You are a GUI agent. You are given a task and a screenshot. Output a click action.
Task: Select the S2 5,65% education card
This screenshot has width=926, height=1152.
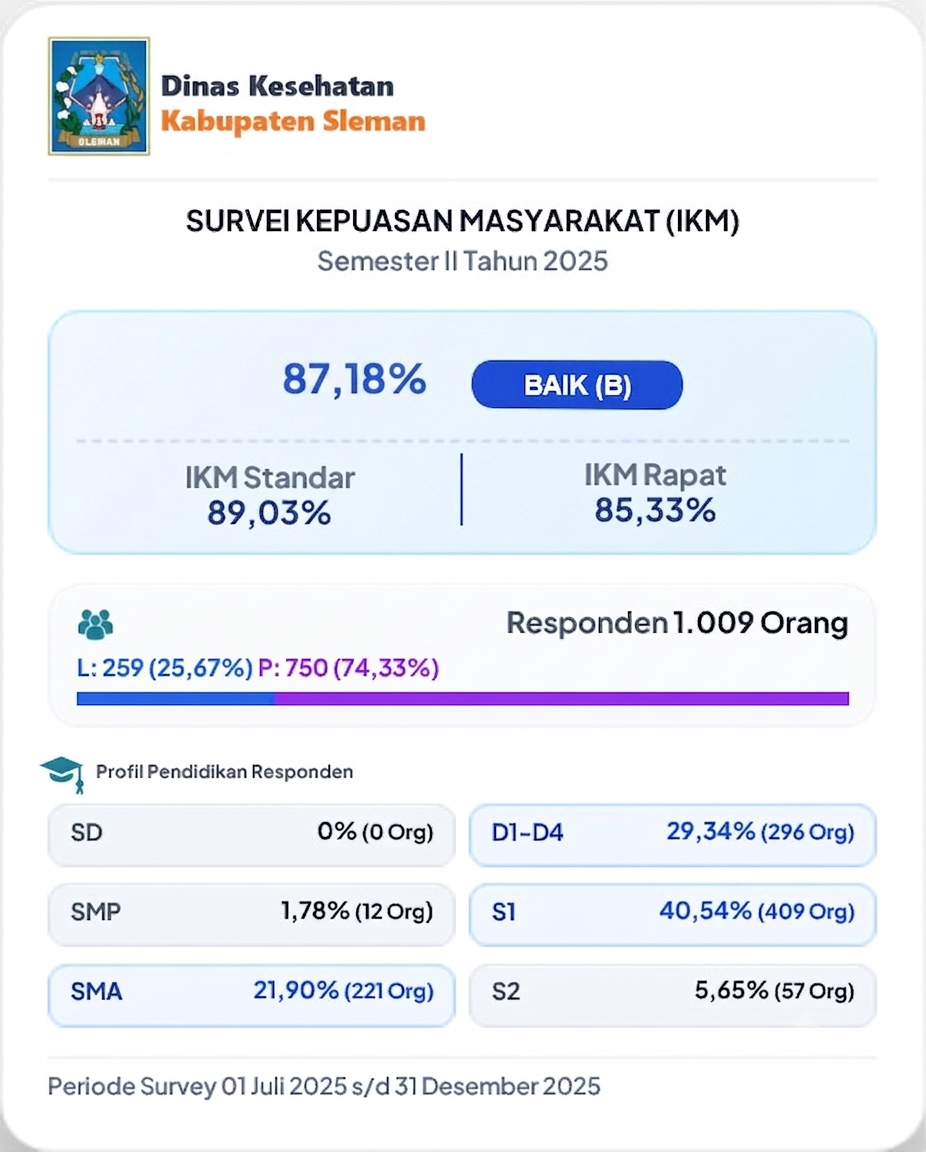click(x=672, y=993)
